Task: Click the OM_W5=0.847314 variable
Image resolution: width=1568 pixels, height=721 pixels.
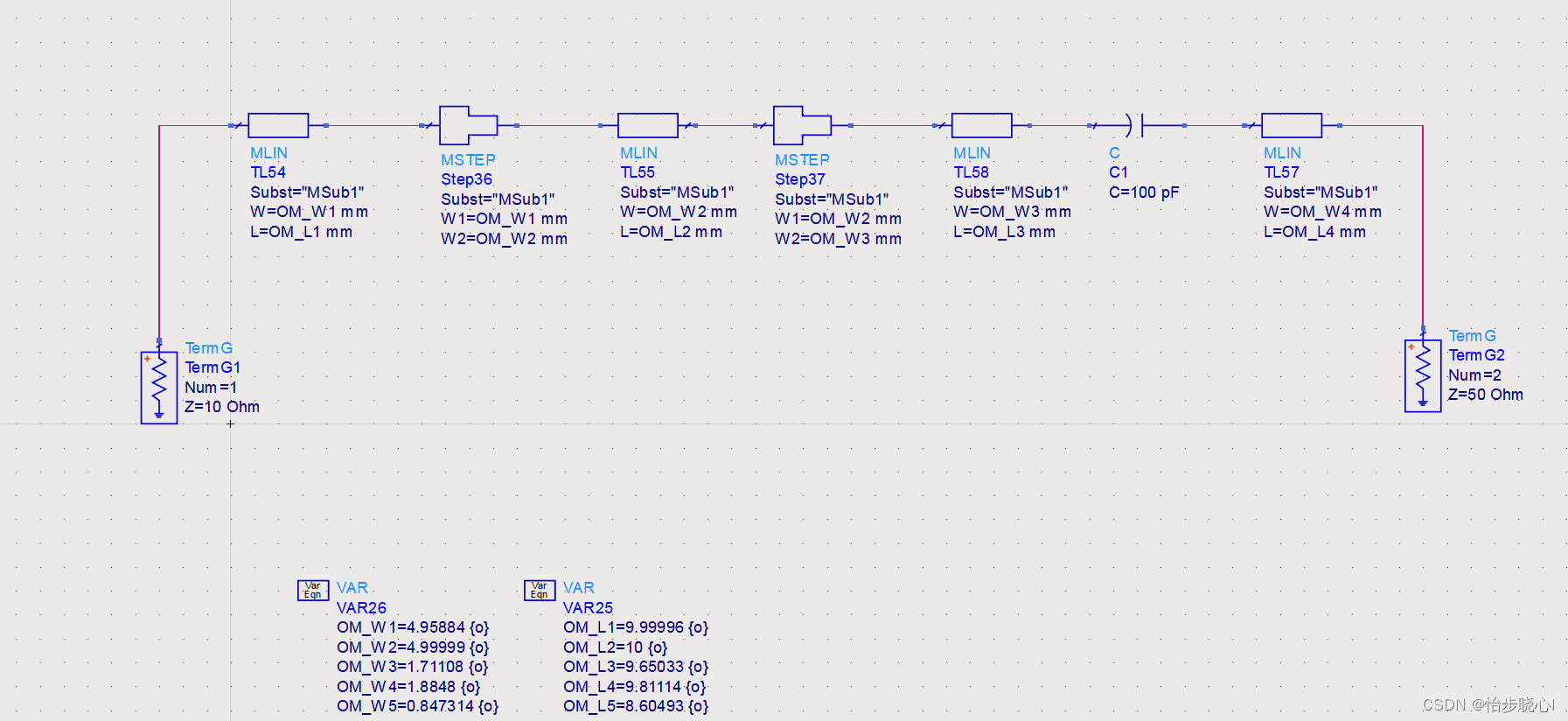Action: click(418, 706)
